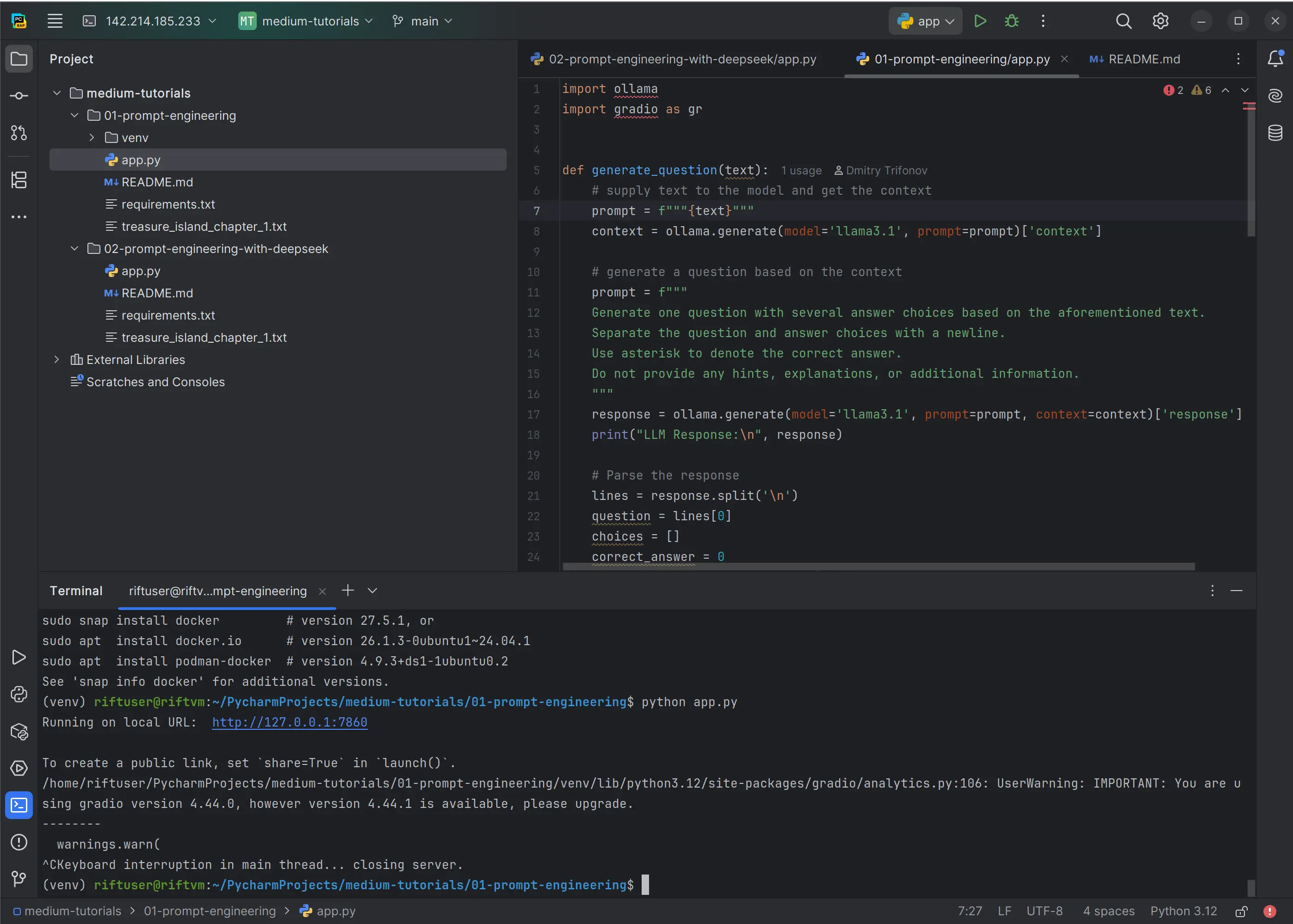Open the Commit tool window
1293x924 pixels.
click(x=19, y=96)
